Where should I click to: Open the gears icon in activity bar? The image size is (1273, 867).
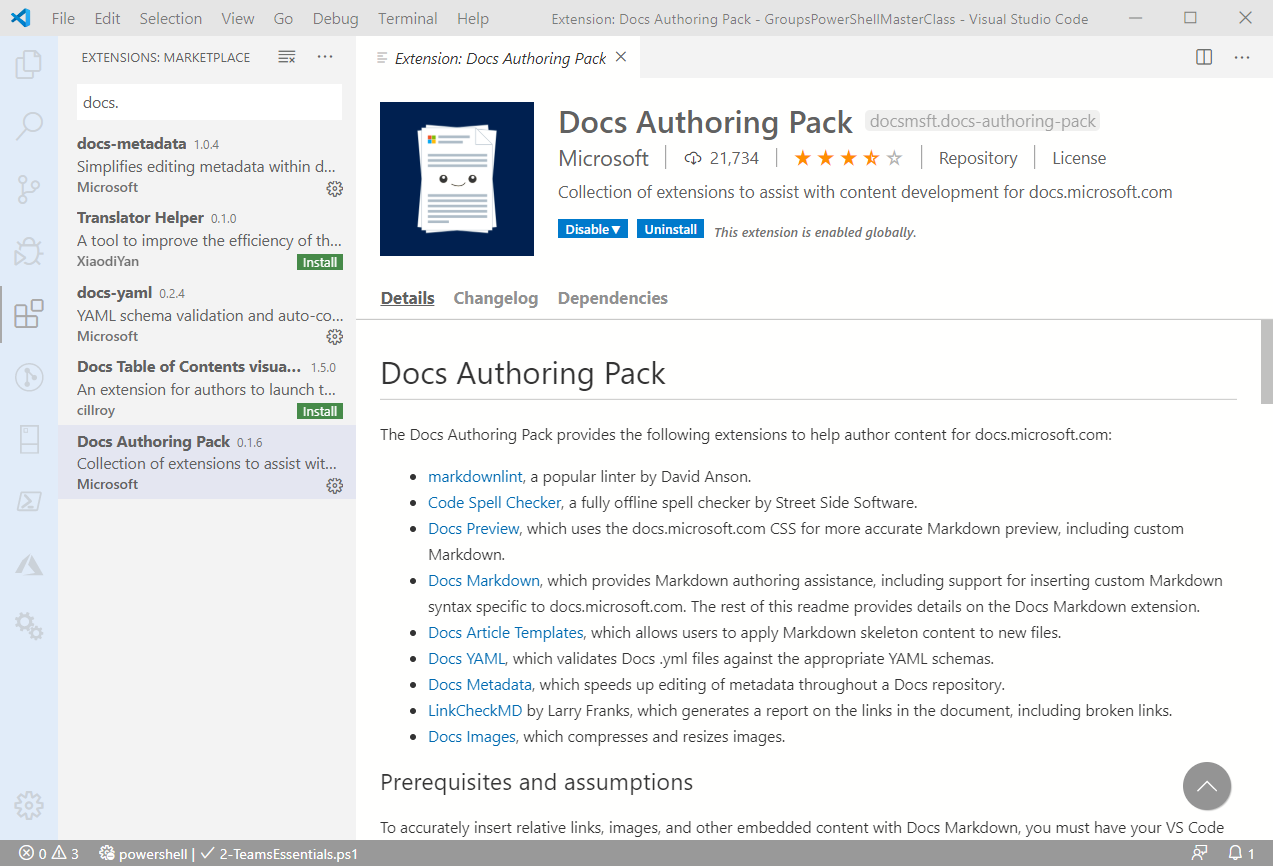click(29, 627)
